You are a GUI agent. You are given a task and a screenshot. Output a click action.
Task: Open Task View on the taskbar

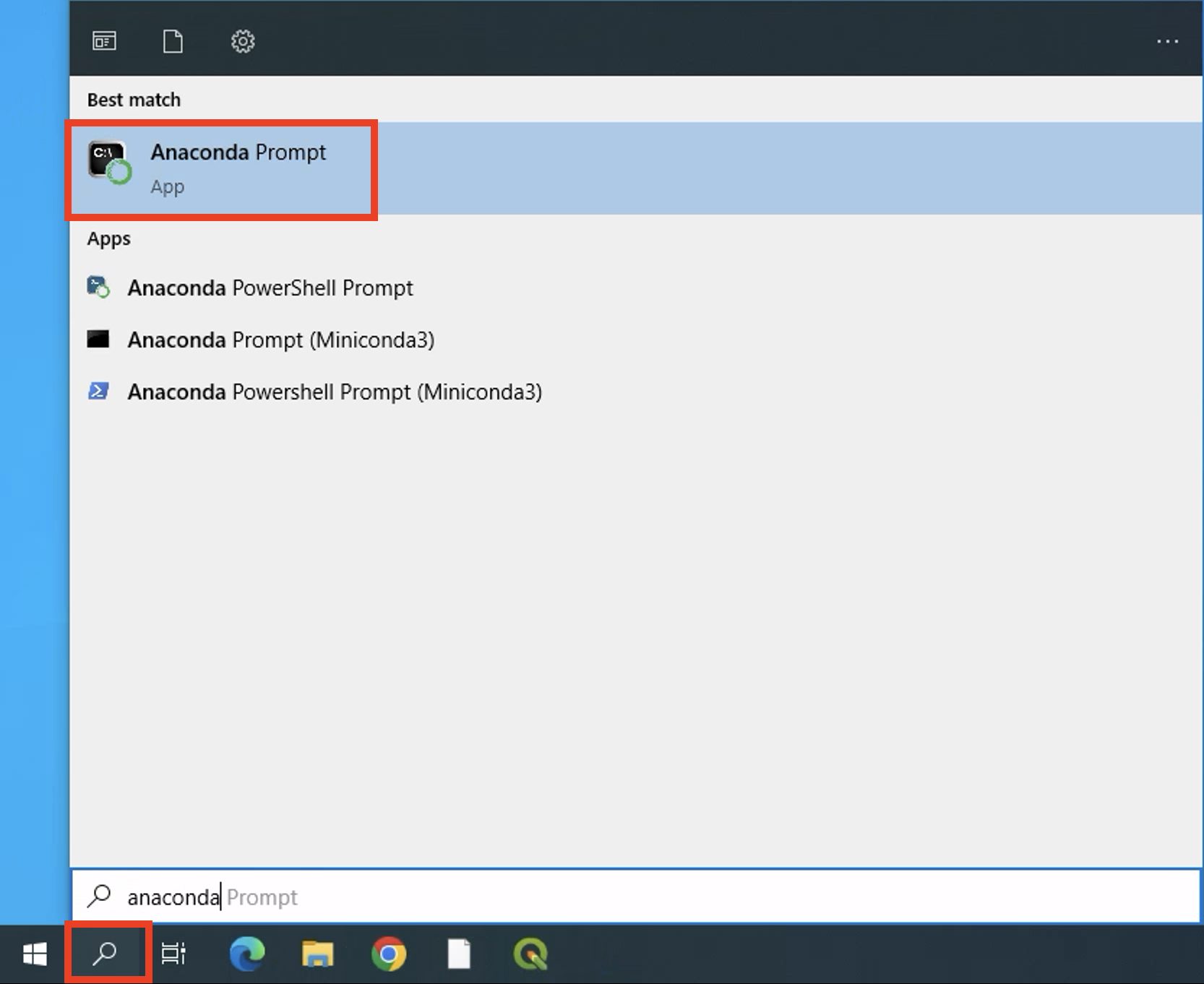173,954
